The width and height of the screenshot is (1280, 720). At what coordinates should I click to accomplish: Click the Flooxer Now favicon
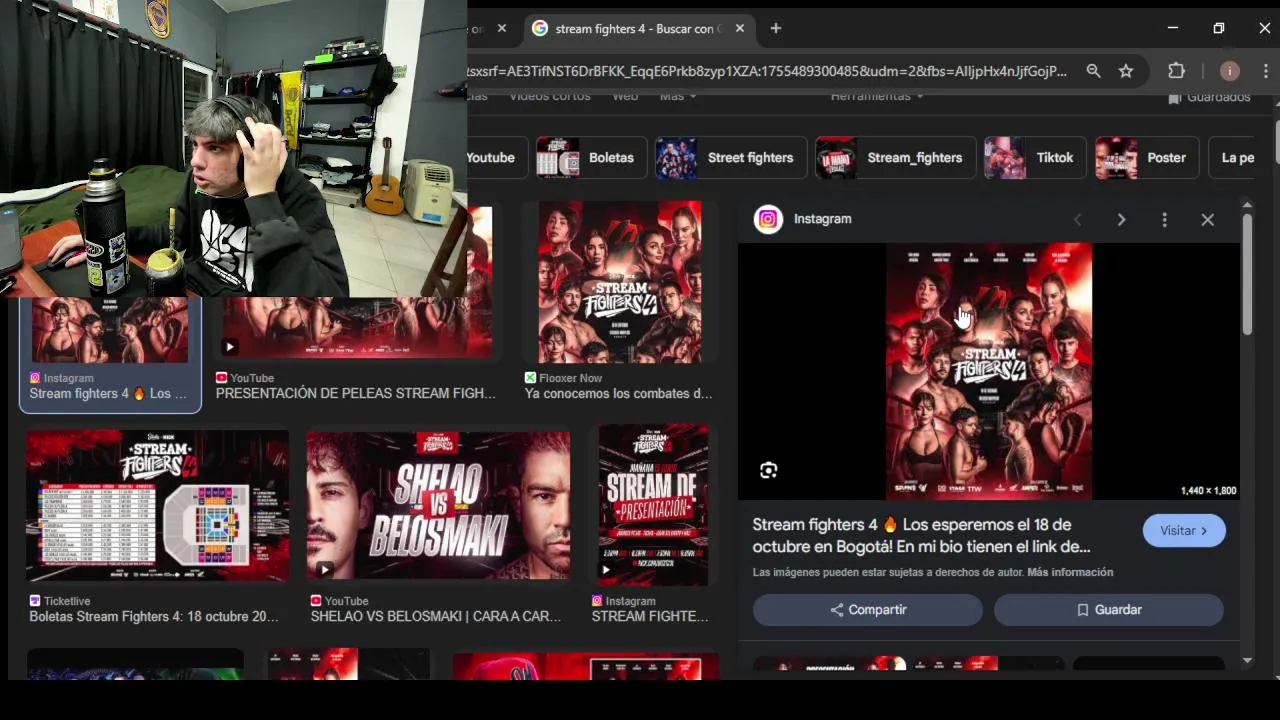(x=530, y=378)
